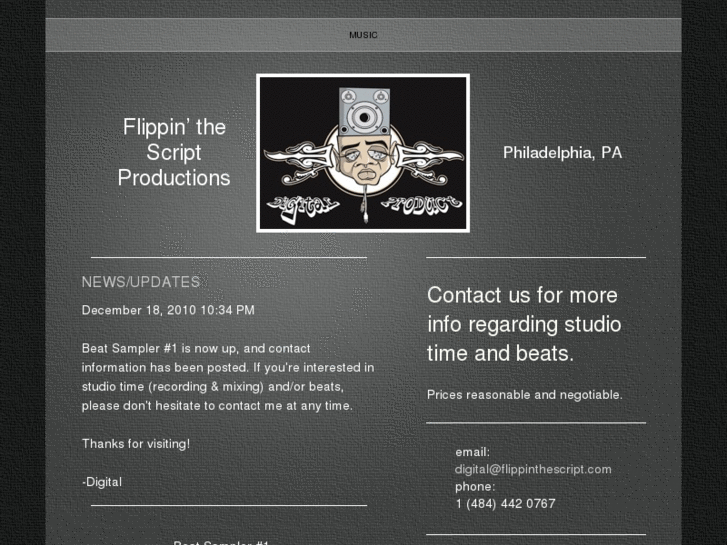This screenshot has width=727, height=545.
Task: Click the 'Philadelphia, PA' location text
Action: [x=562, y=153]
